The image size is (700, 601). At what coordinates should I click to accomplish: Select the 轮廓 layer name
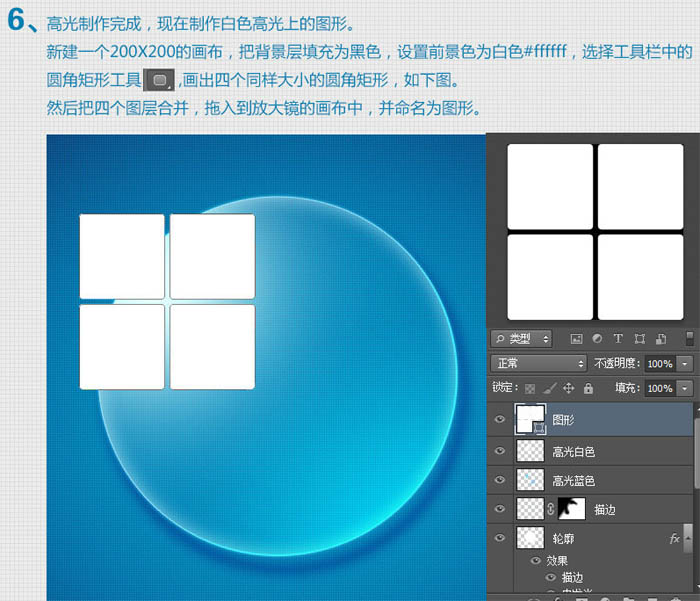pyautogui.click(x=563, y=539)
